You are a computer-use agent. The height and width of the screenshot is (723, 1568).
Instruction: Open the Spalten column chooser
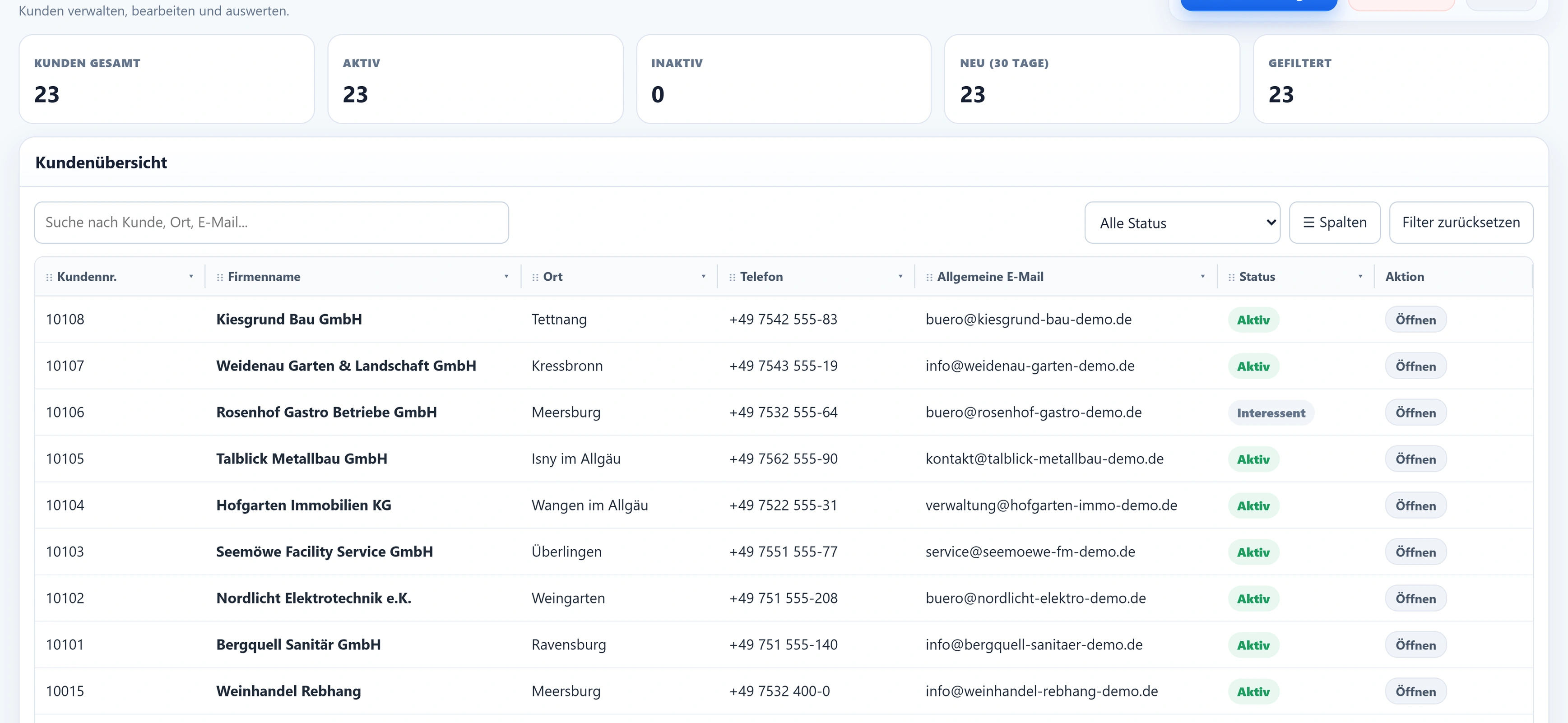(x=1334, y=223)
